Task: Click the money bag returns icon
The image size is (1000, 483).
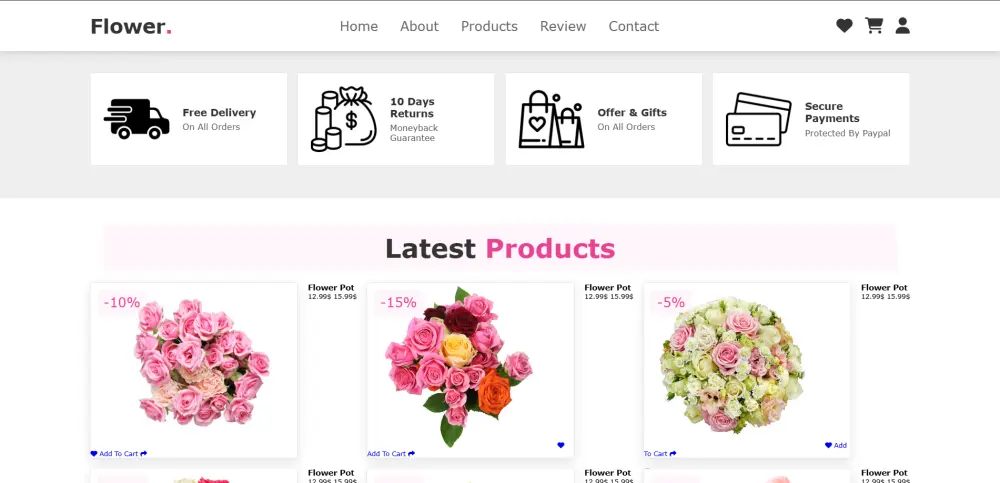Action: click(344, 119)
